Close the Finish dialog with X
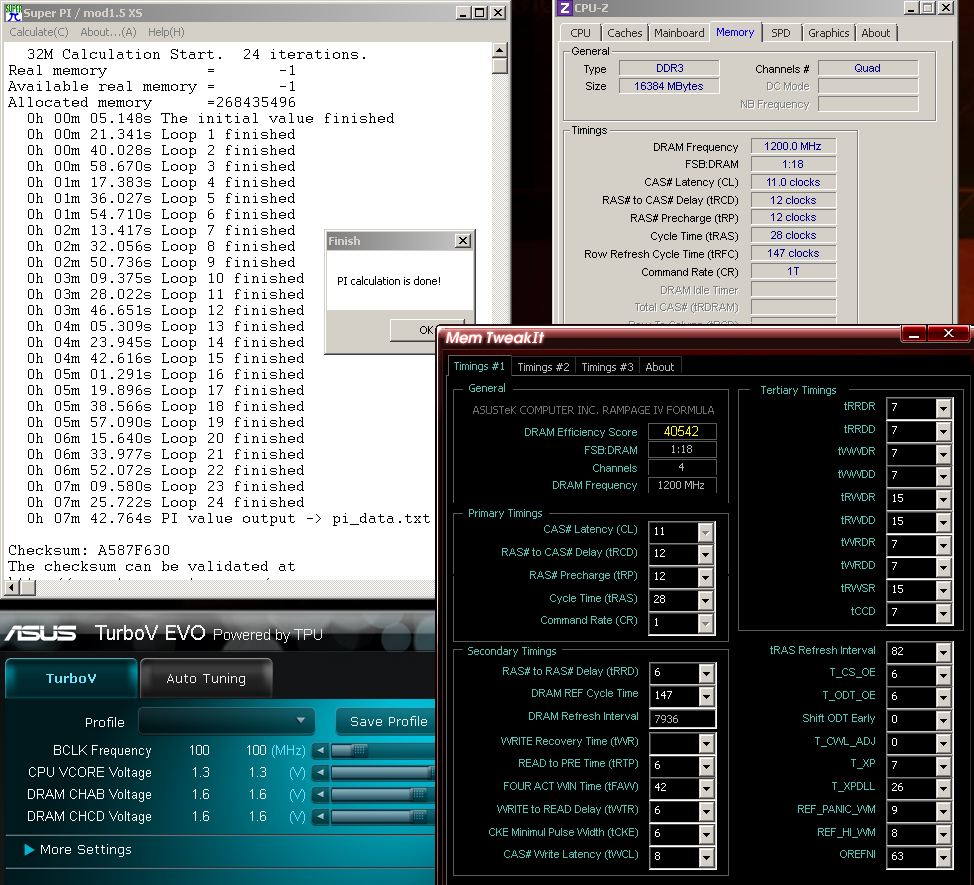974x885 pixels. pos(463,240)
